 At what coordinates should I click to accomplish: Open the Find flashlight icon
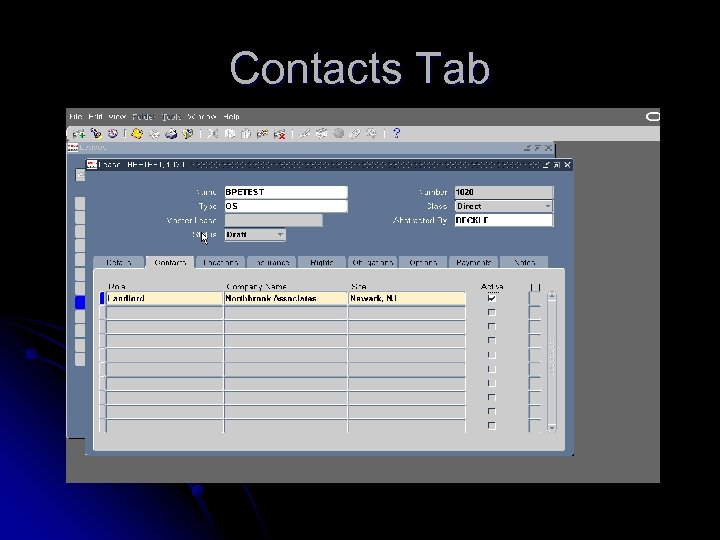(x=96, y=134)
